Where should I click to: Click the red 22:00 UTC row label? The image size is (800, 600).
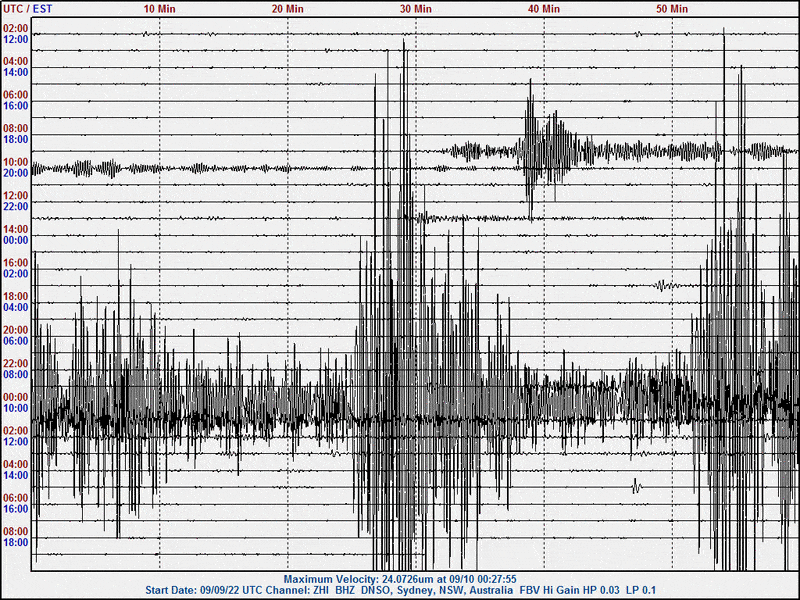click(15, 363)
